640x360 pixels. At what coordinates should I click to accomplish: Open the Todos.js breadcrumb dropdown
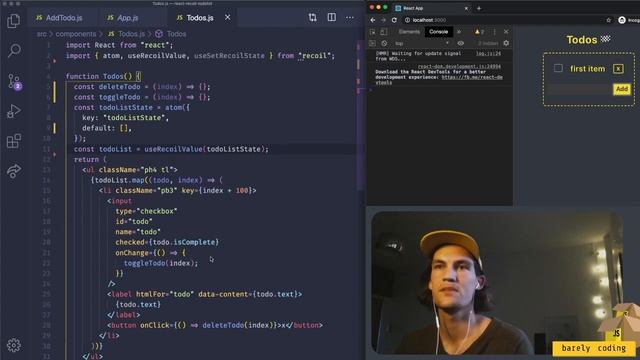click(x=127, y=34)
